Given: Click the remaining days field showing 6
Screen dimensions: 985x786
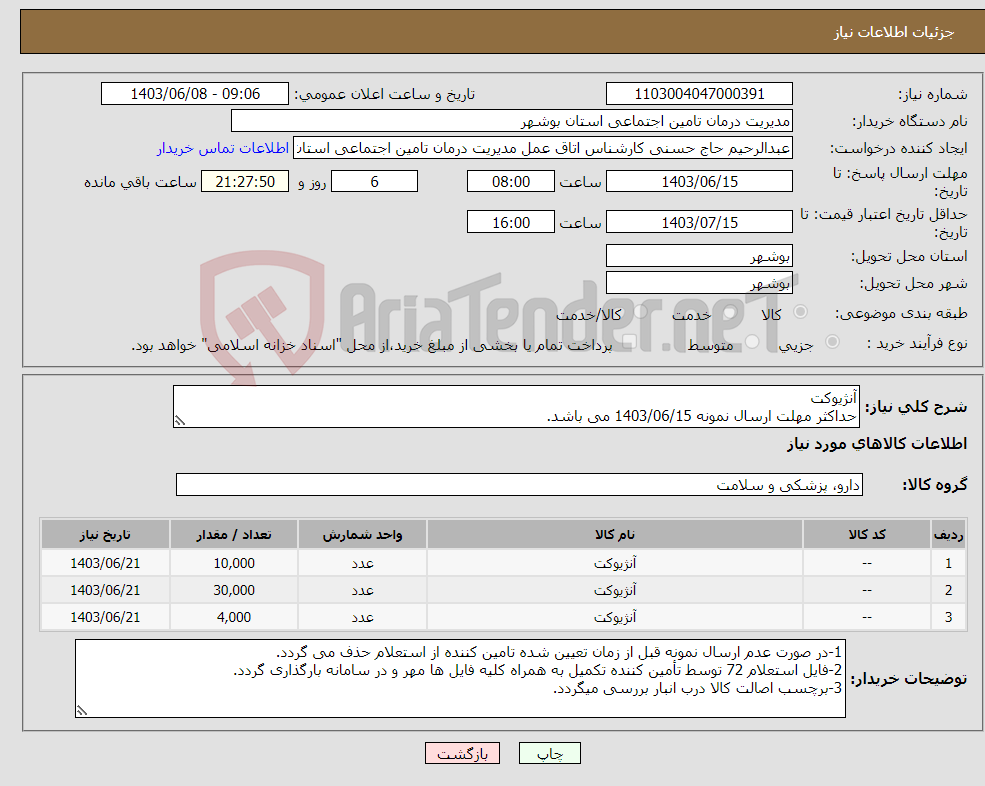Looking at the screenshot, I should tap(374, 182).
